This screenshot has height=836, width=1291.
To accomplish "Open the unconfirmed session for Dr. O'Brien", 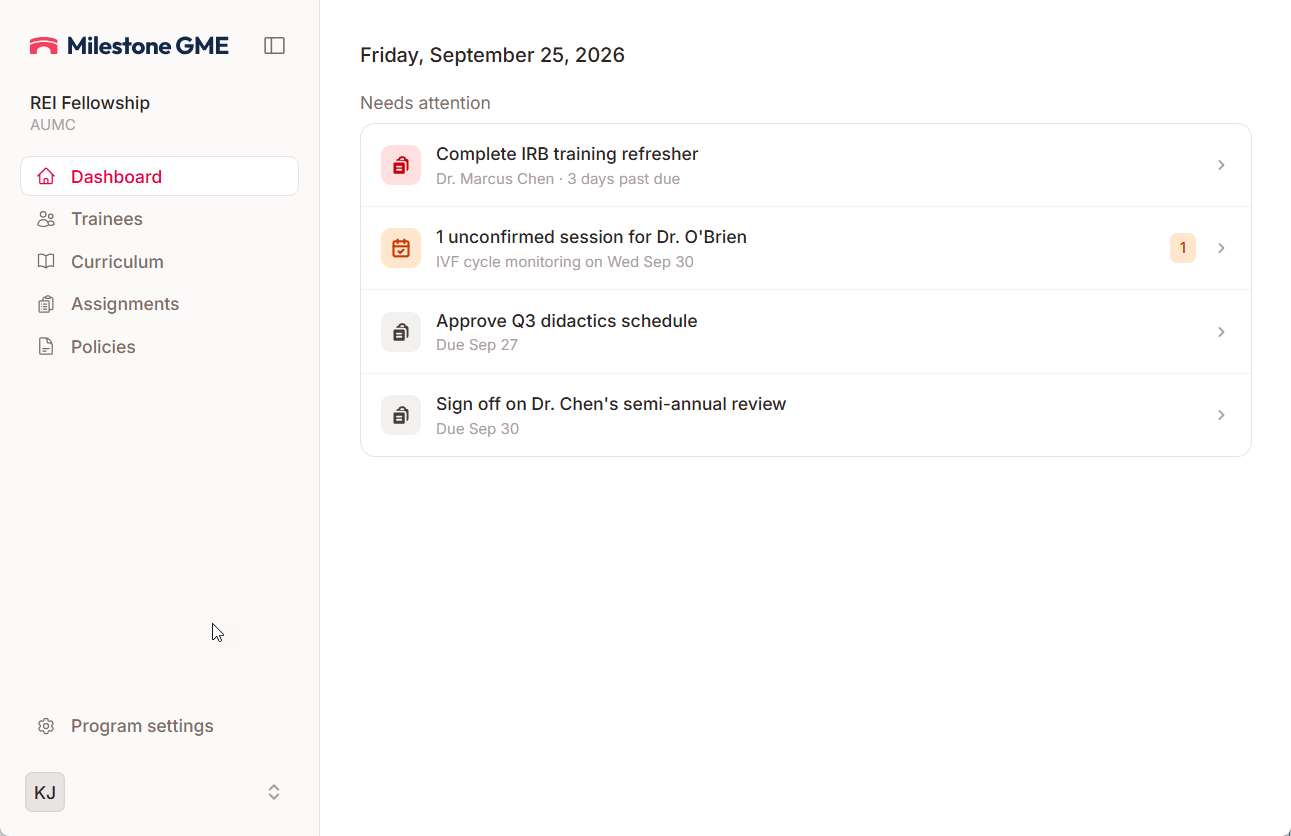I will point(806,248).
